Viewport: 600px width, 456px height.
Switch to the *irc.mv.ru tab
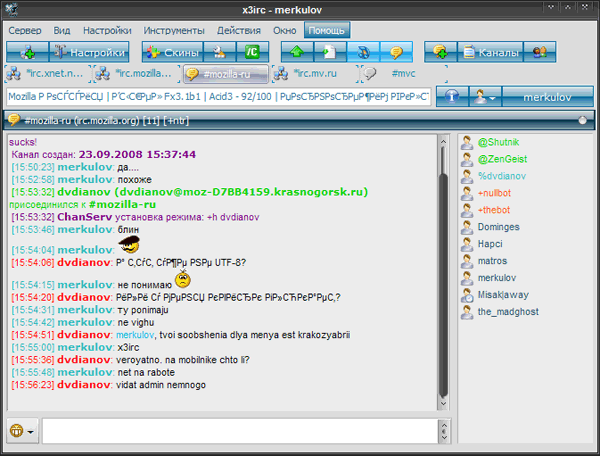pos(315,73)
